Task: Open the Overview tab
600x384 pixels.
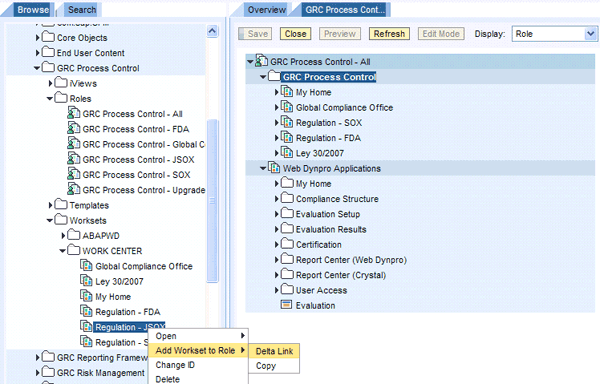Action: point(266,10)
